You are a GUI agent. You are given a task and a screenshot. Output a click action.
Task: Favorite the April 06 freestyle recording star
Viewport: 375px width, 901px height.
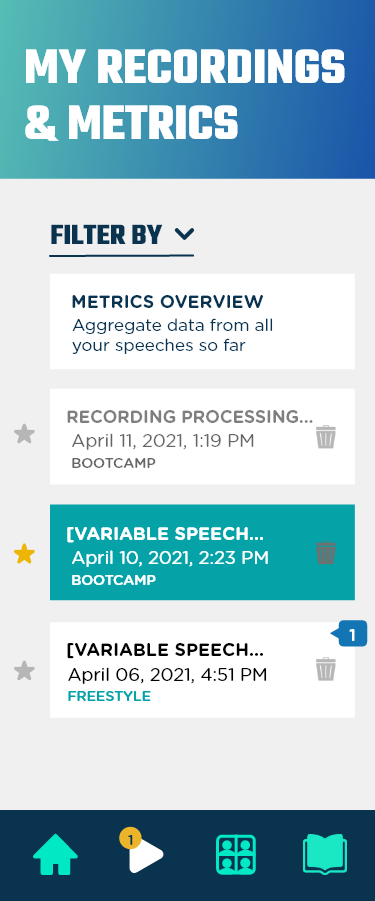[24, 671]
